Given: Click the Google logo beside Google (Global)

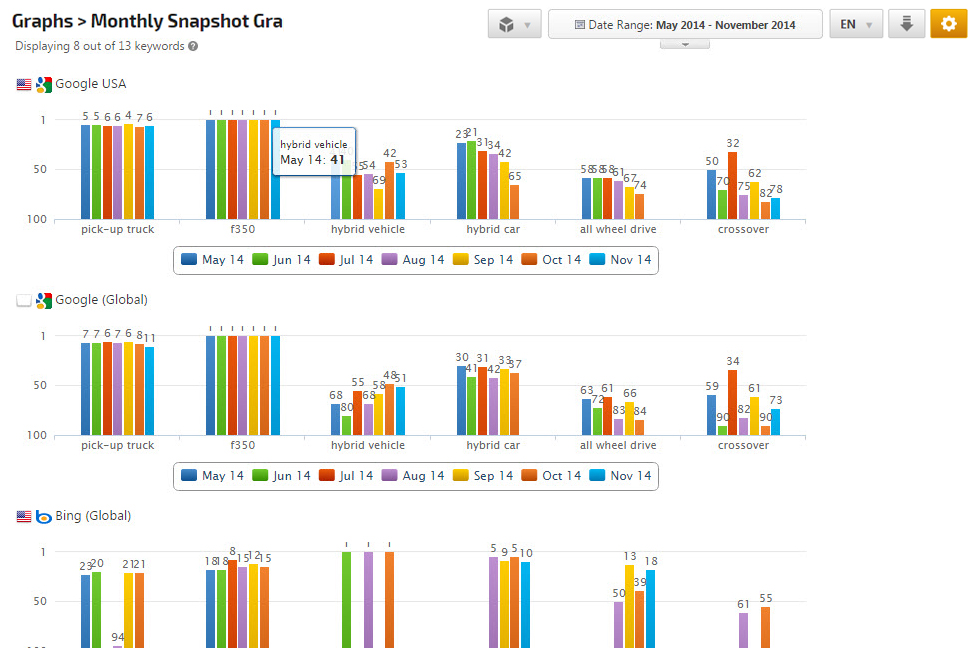Looking at the screenshot, I should pyautogui.click(x=44, y=301).
